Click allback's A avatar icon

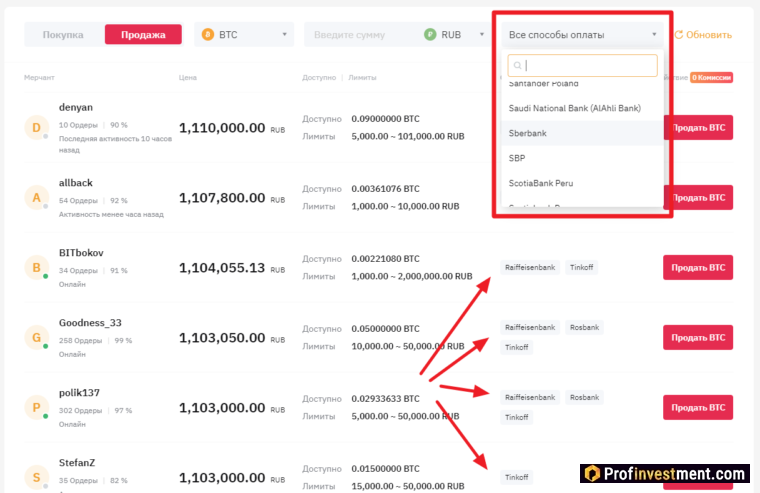[x=36, y=198]
